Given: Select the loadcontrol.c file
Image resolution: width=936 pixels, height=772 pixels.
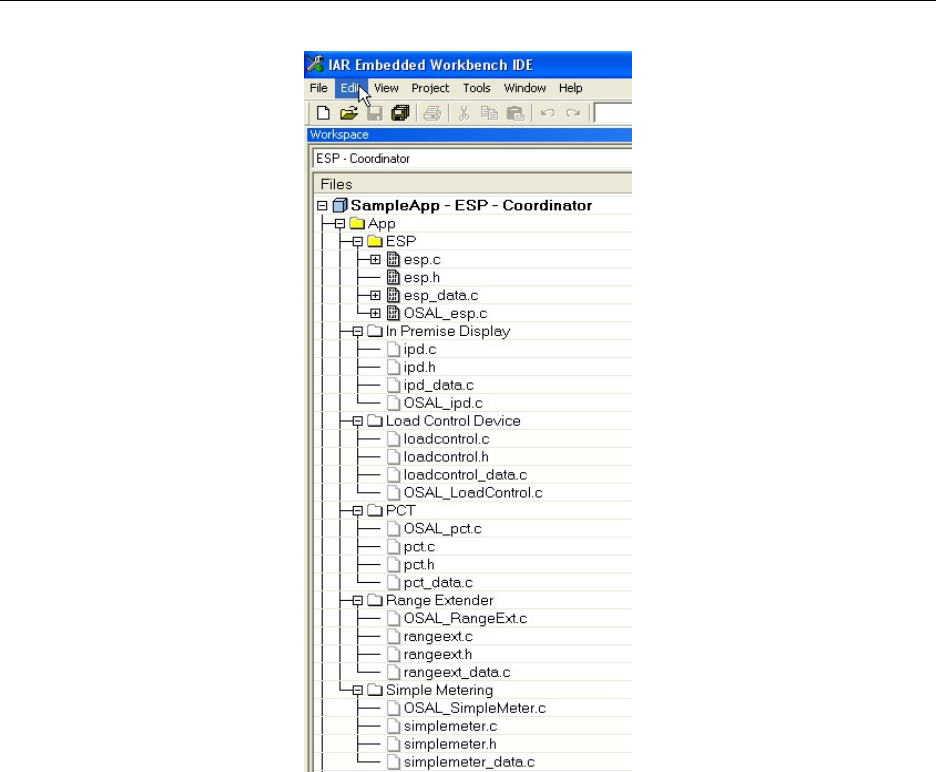Looking at the screenshot, I should pyautogui.click(x=447, y=439).
